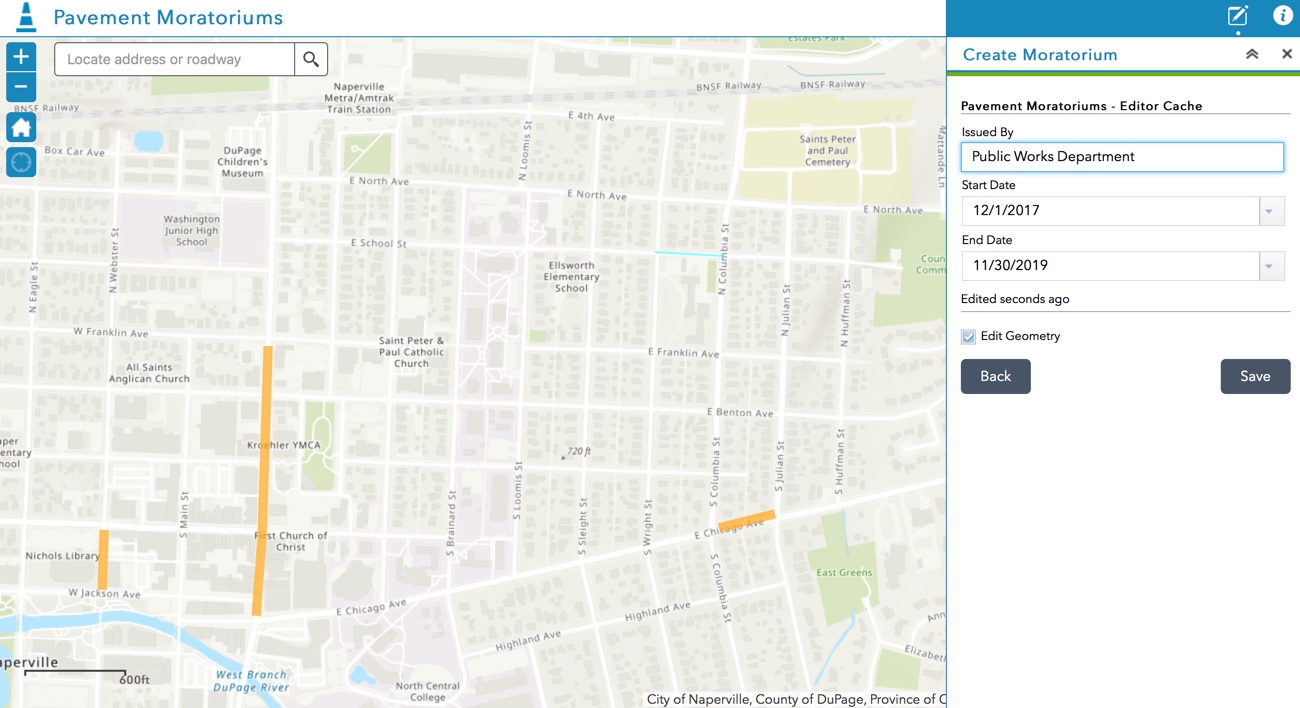This screenshot has height=708, width=1300.
Task: Click the DuPage Children's Museum map label
Action: click(x=242, y=162)
